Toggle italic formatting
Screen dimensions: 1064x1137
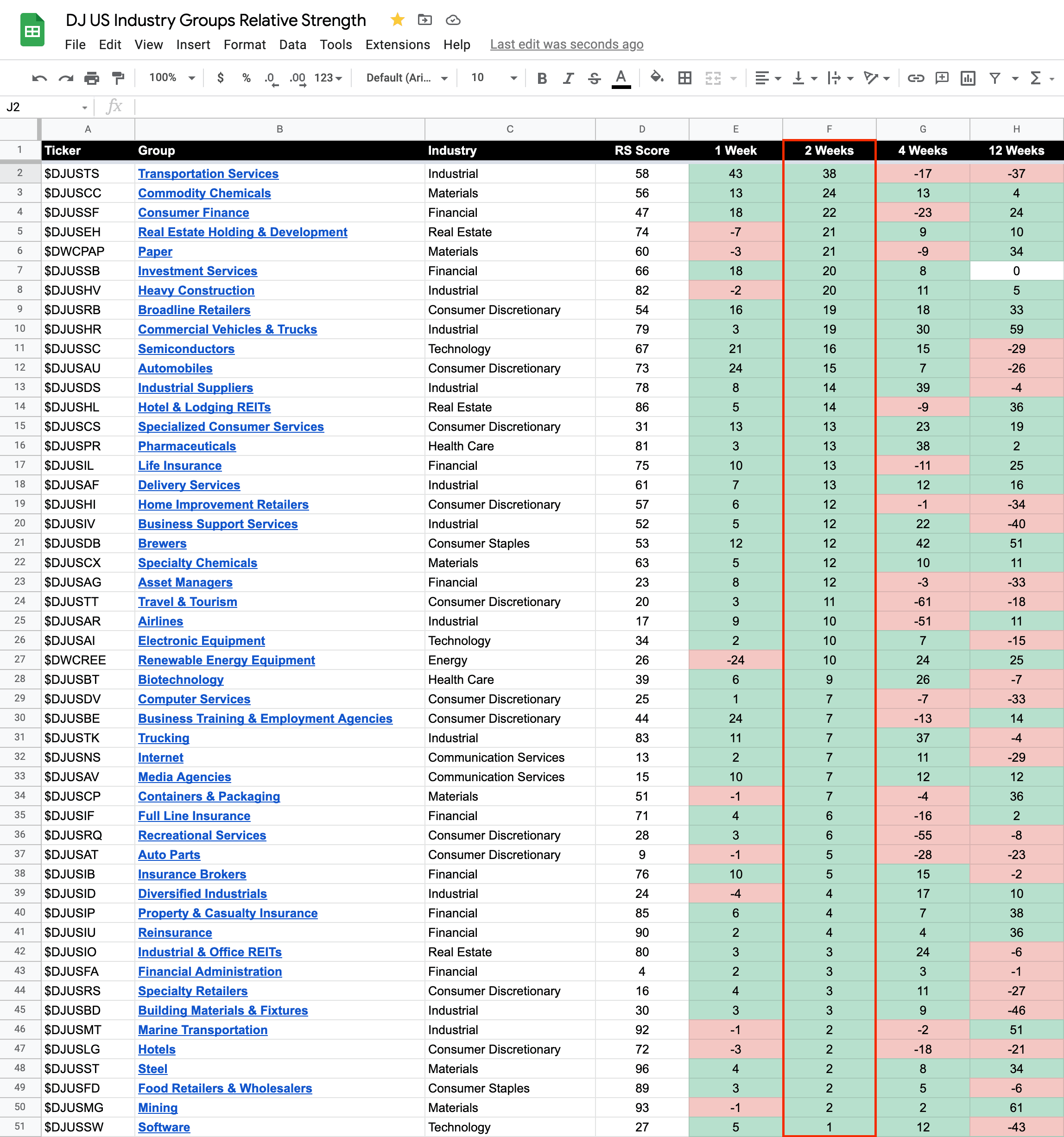coord(568,78)
